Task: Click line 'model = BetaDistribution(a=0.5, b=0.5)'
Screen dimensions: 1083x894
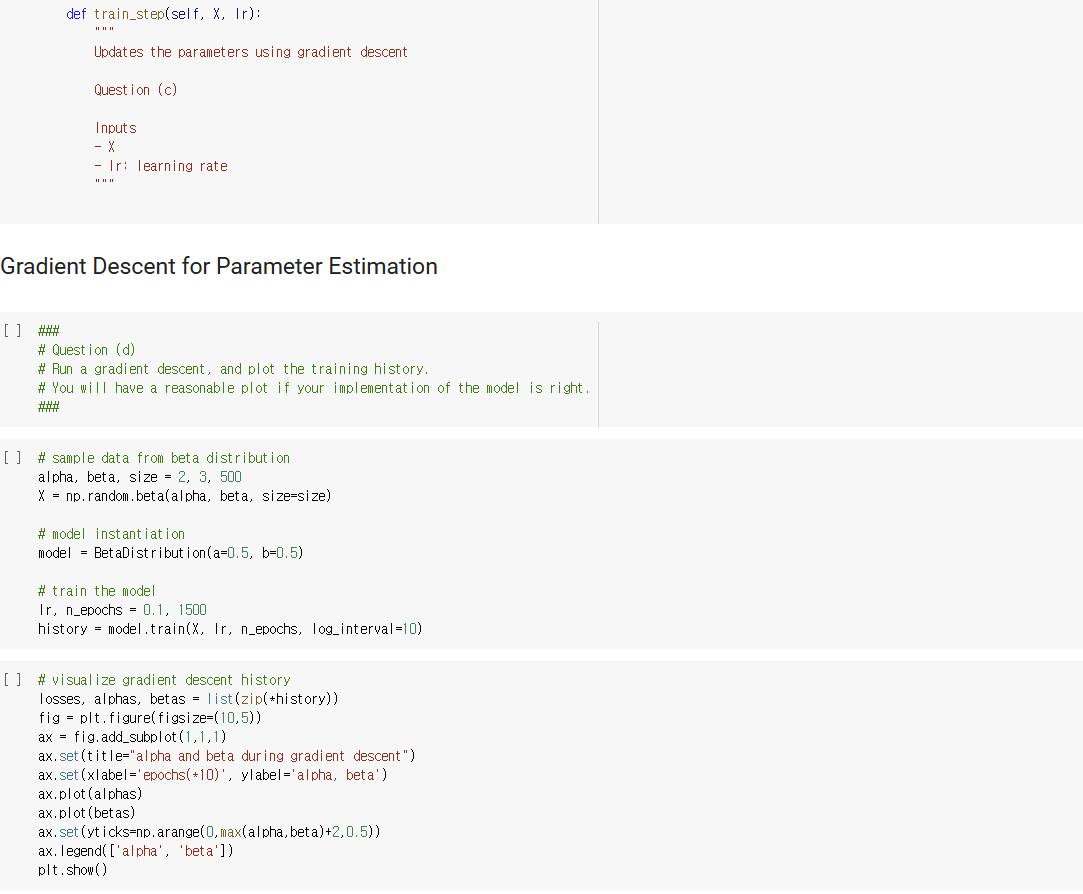Action: [171, 553]
